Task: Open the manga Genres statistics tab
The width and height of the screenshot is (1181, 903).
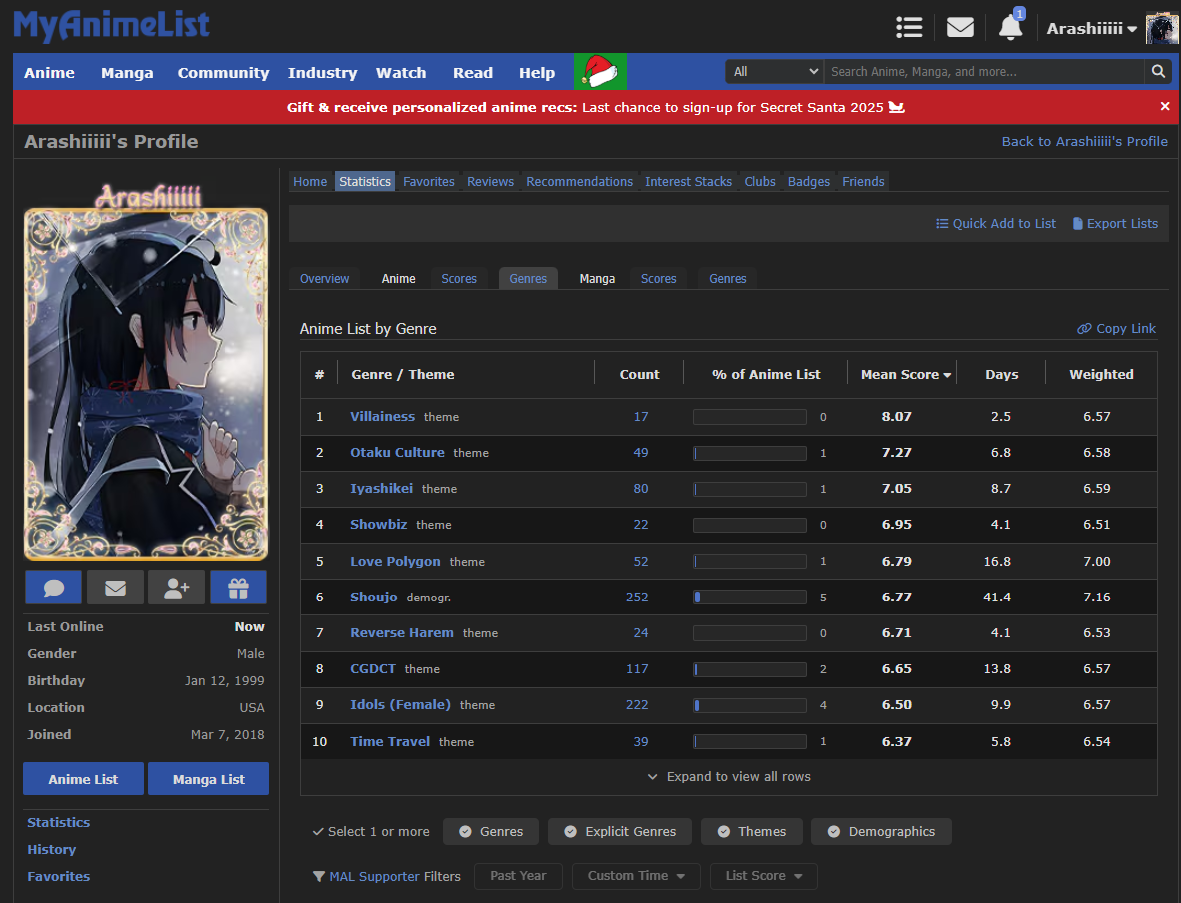Action: point(728,279)
